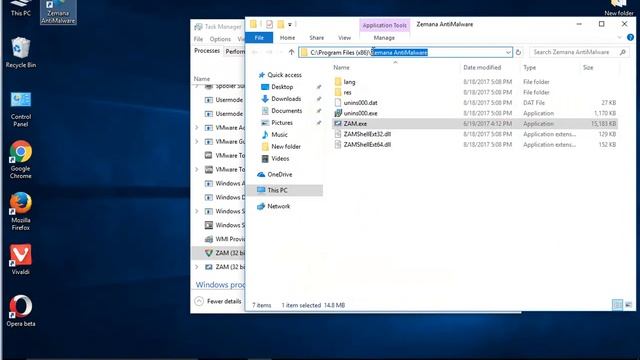Expand the ribbon chevron

coord(619,38)
